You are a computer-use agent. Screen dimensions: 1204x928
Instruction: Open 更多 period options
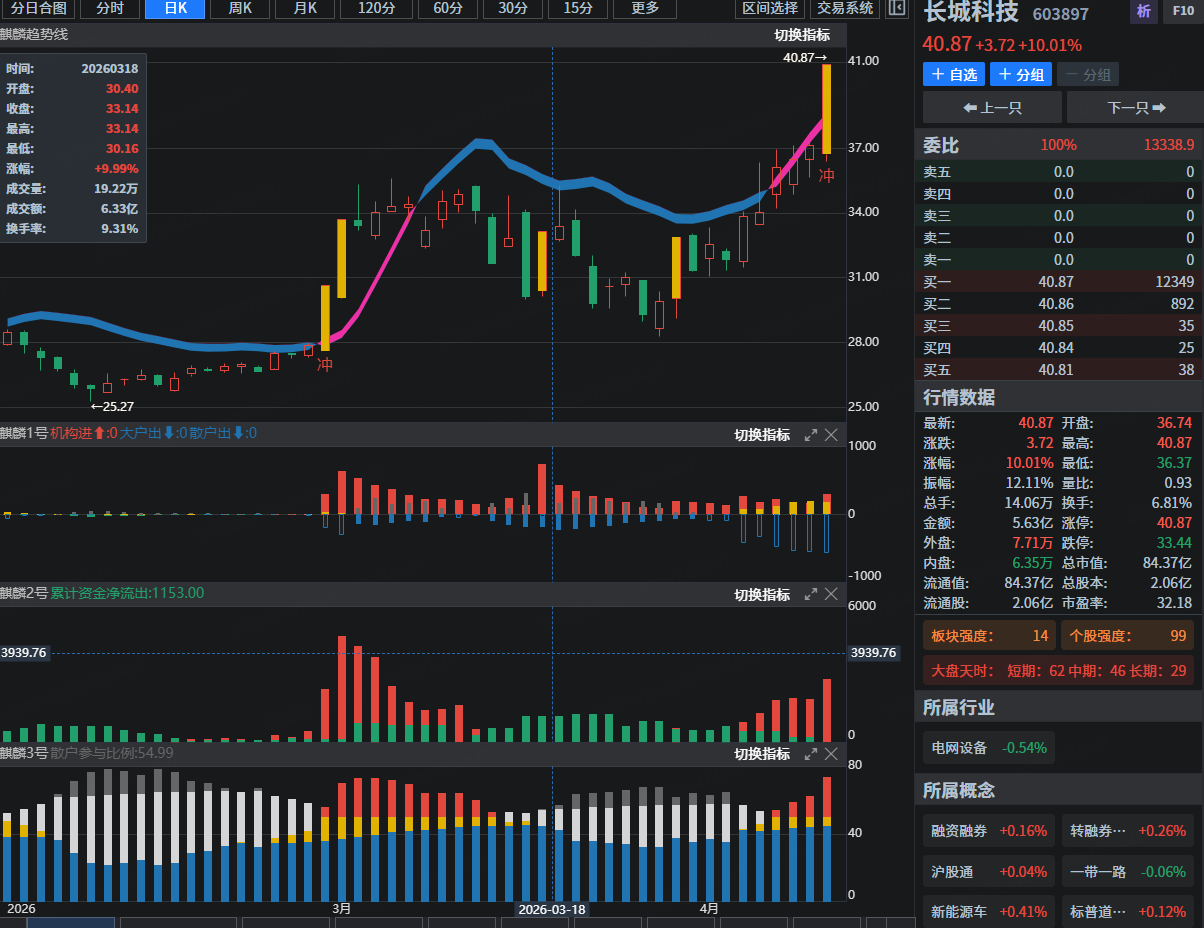coord(645,9)
